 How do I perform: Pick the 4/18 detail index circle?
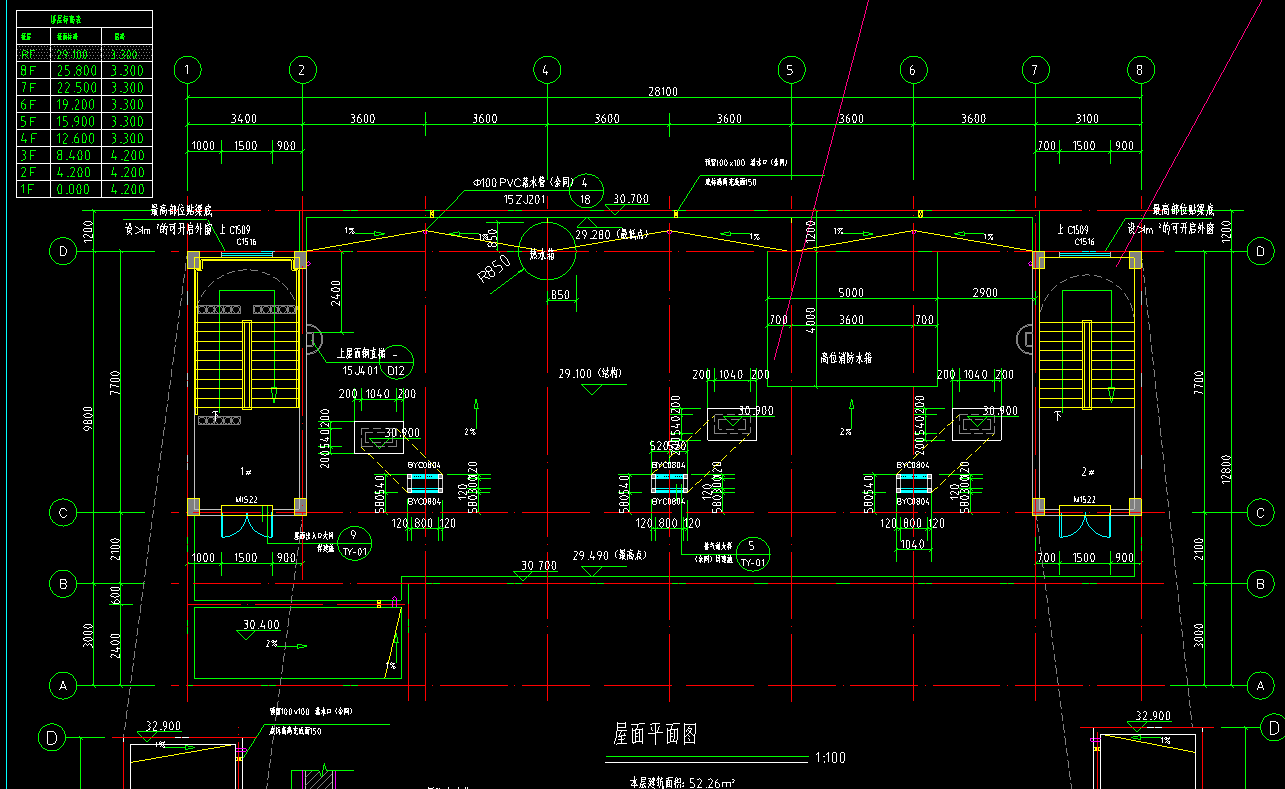(586, 191)
